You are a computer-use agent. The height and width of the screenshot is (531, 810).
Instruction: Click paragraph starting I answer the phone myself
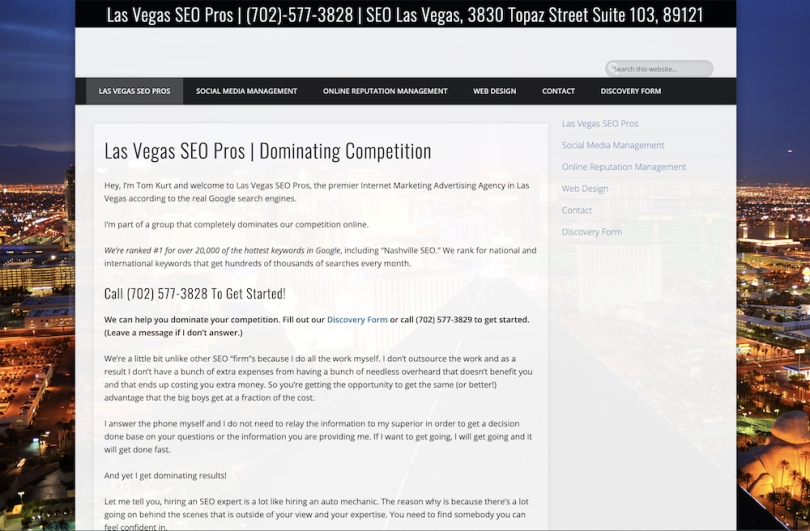318,436
